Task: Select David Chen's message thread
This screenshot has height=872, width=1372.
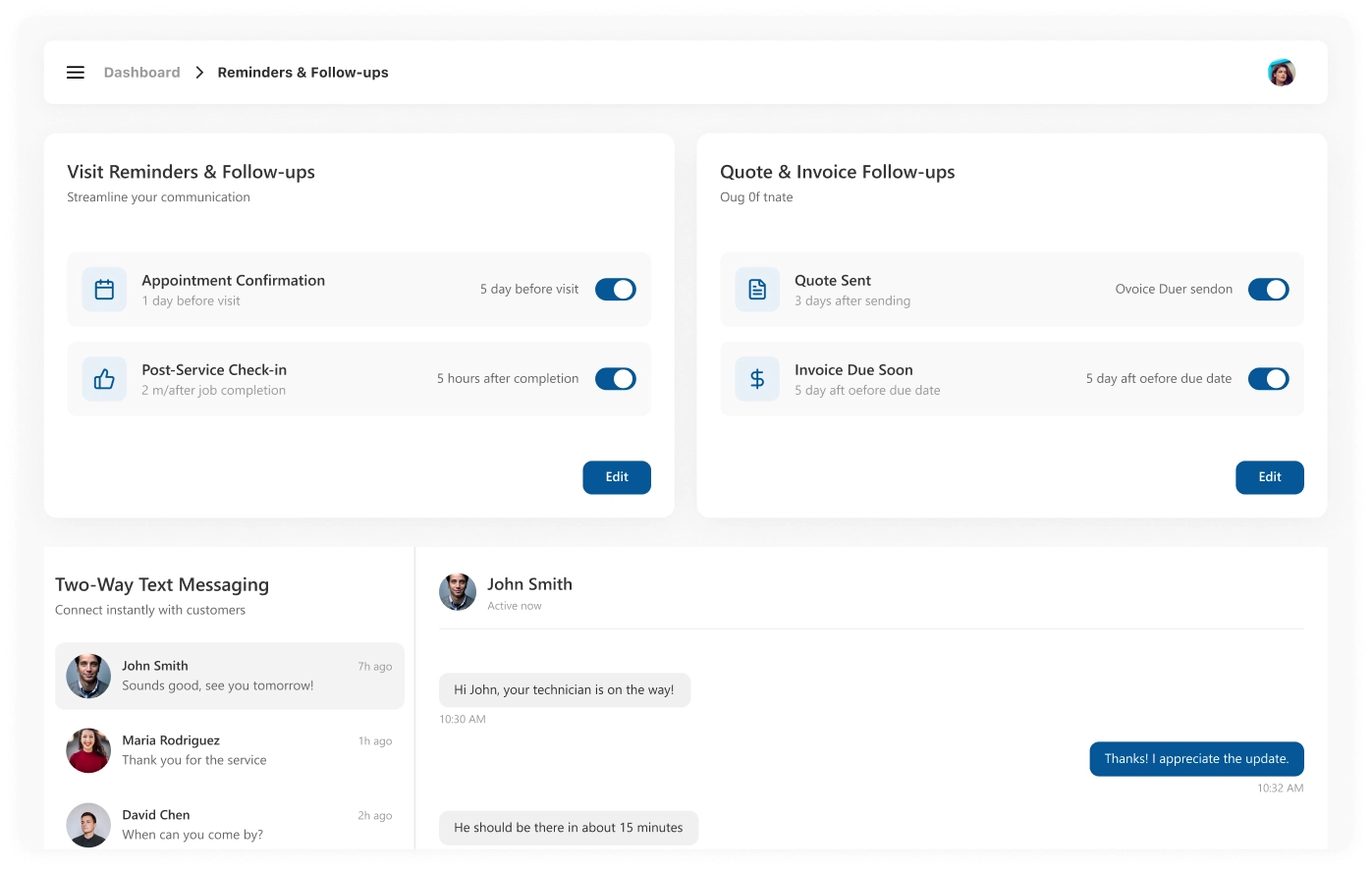Action: 230,824
